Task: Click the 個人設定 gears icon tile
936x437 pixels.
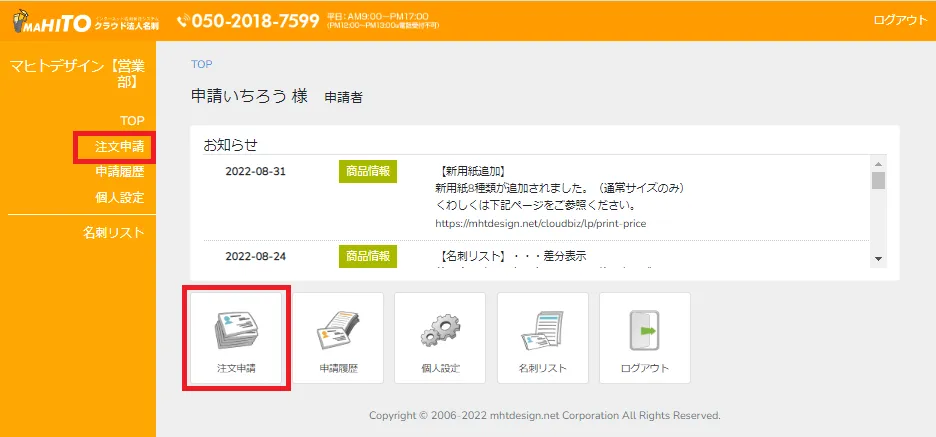Action: pyautogui.click(x=441, y=338)
